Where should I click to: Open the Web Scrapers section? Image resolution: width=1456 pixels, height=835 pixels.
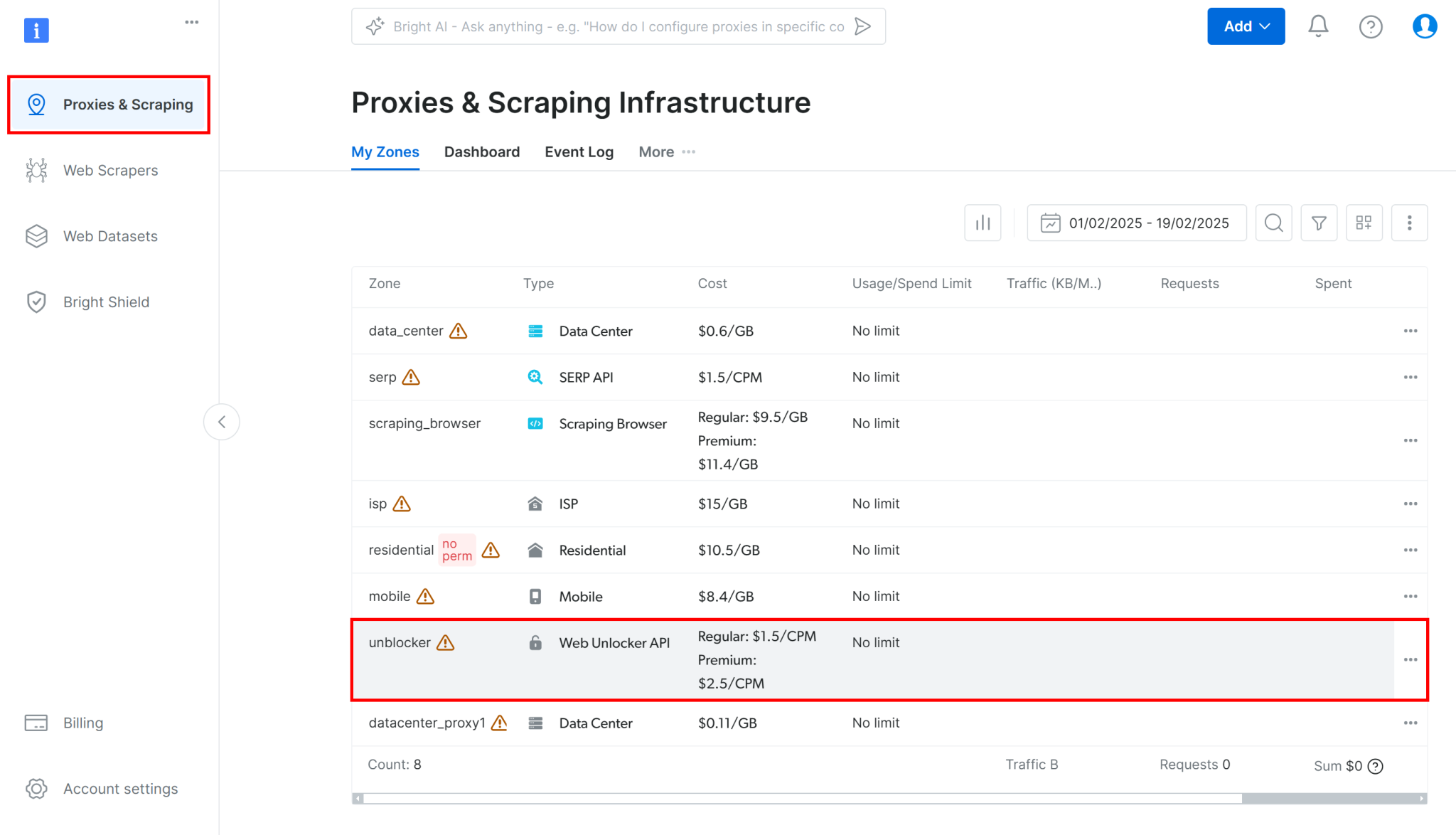coord(109,170)
